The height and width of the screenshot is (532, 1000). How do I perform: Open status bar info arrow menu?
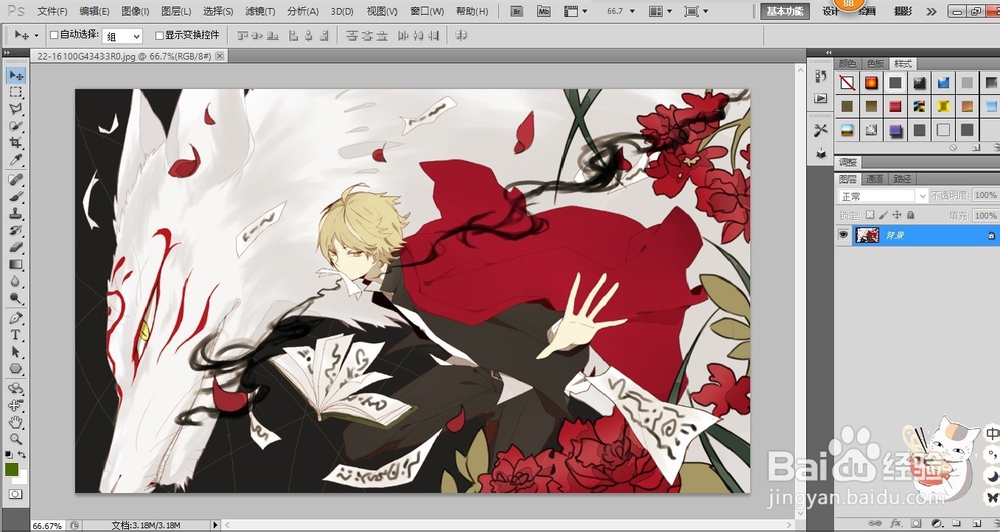click(x=215, y=525)
